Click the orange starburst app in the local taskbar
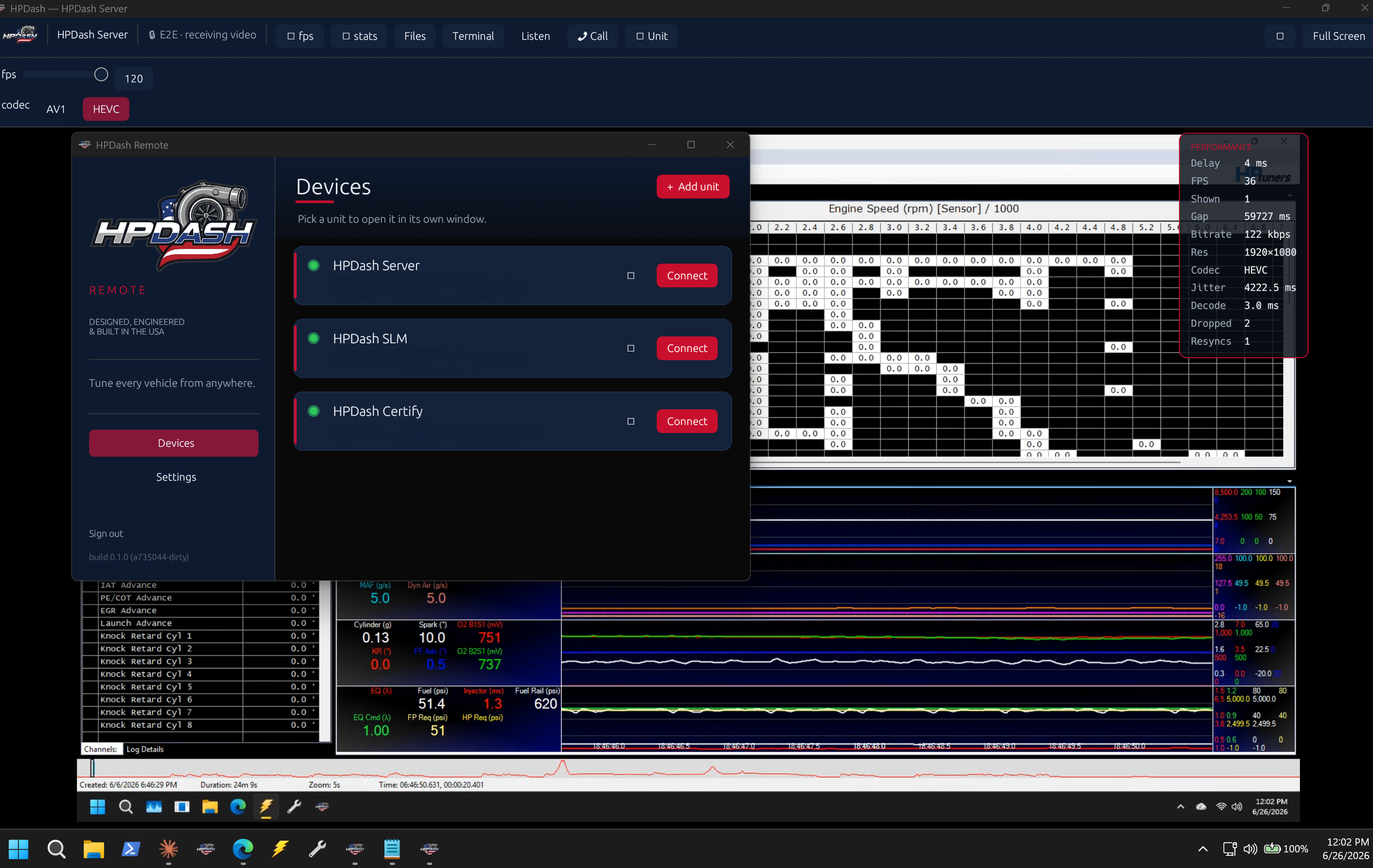The width and height of the screenshot is (1373, 868). 168,849
